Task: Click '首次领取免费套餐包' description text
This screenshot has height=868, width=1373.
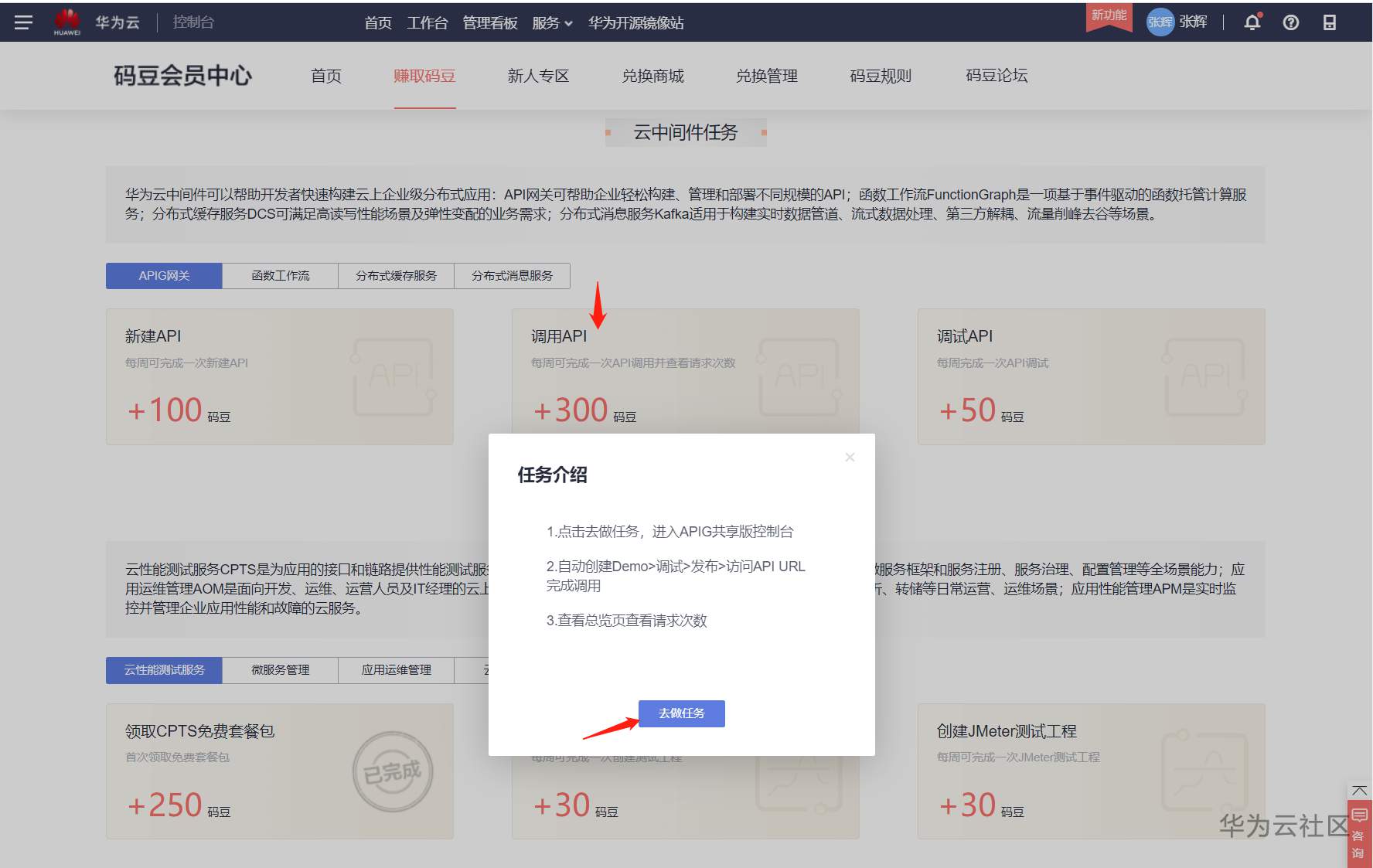Action: (x=178, y=757)
